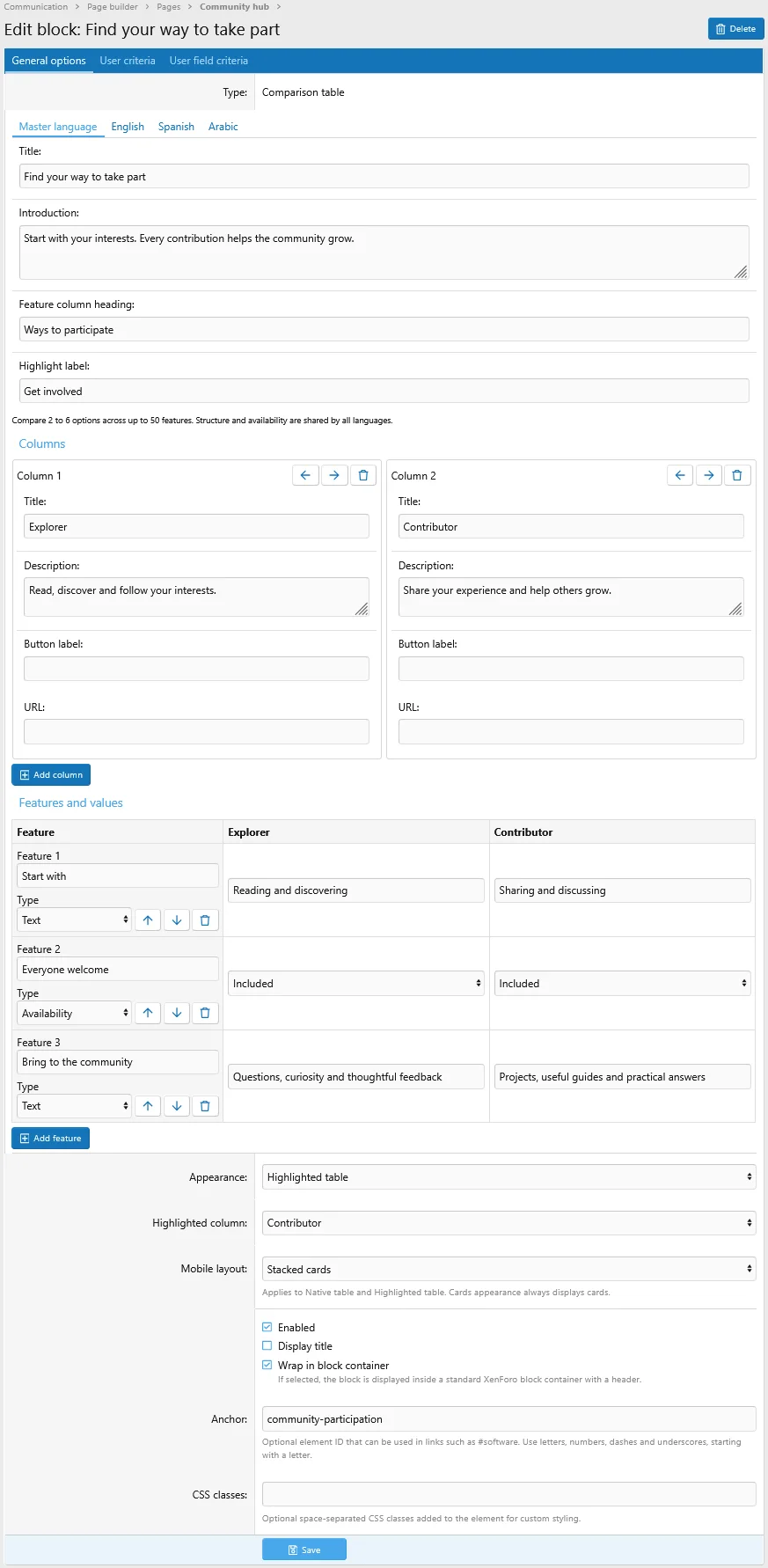The height and width of the screenshot is (1568, 768).
Task: Go to Page builder breadcrumb link
Action: (113, 7)
